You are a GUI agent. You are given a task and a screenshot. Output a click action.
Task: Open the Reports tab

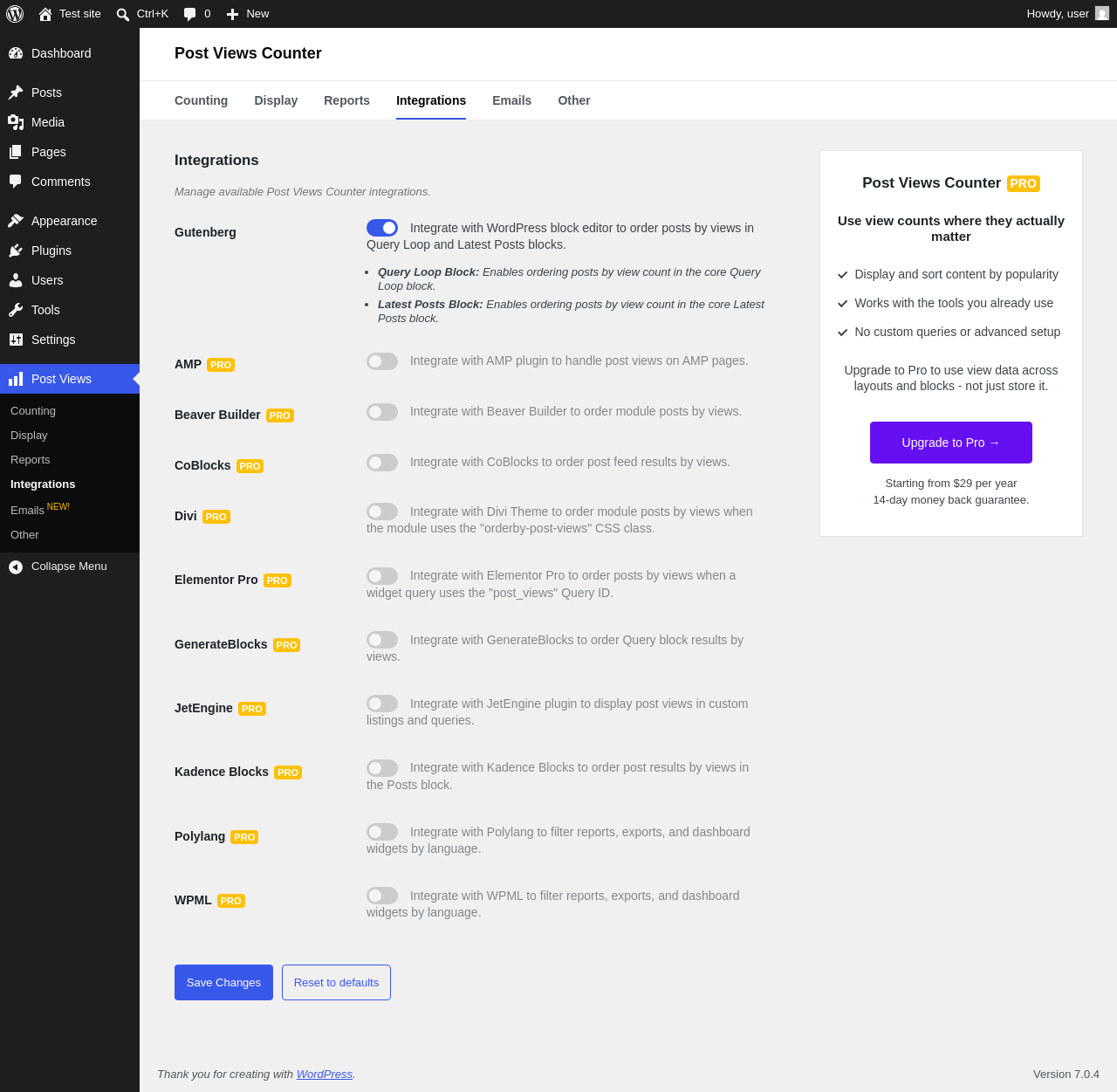pyautogui.click(x=346, y=100)
